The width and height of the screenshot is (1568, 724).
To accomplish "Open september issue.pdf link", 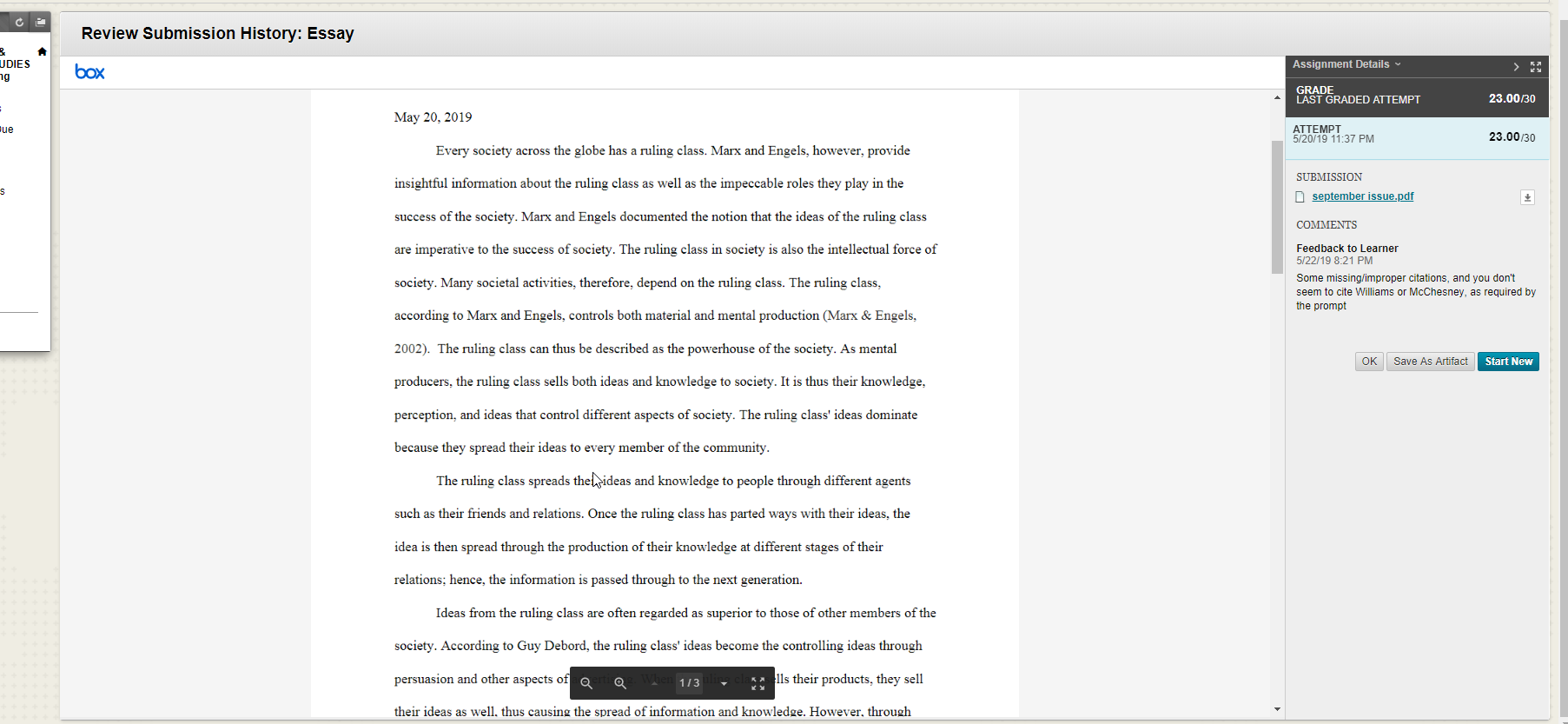I will tap(1363, 196).
